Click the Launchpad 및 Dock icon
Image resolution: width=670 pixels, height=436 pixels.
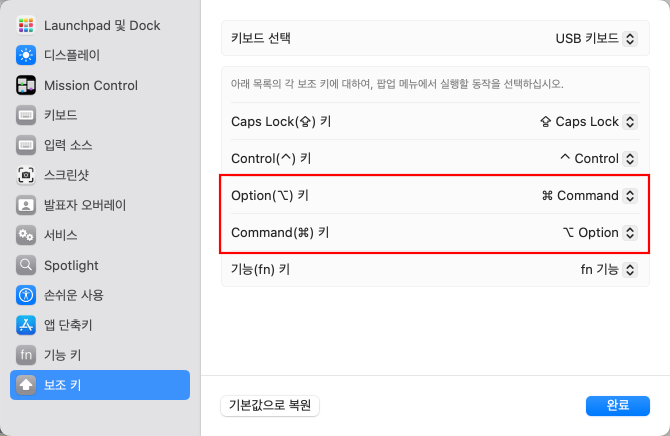click(26, 25)
